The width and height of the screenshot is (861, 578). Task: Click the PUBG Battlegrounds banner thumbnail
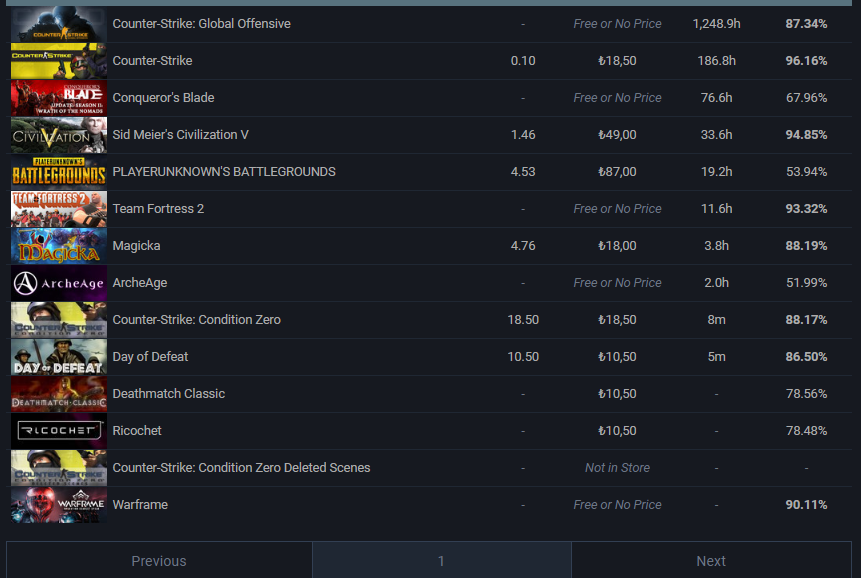tap(59, 172)
